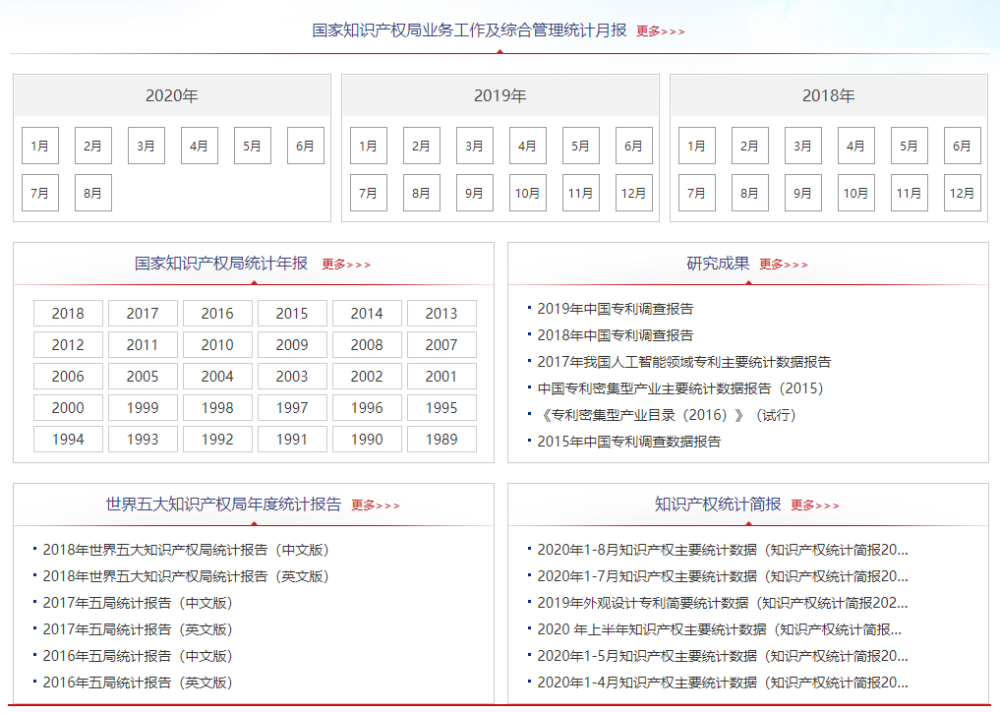
Task: Expand 更多 beside 国家知识产权局统计年报
Action: pyautogui.click(x=346, y=265)
